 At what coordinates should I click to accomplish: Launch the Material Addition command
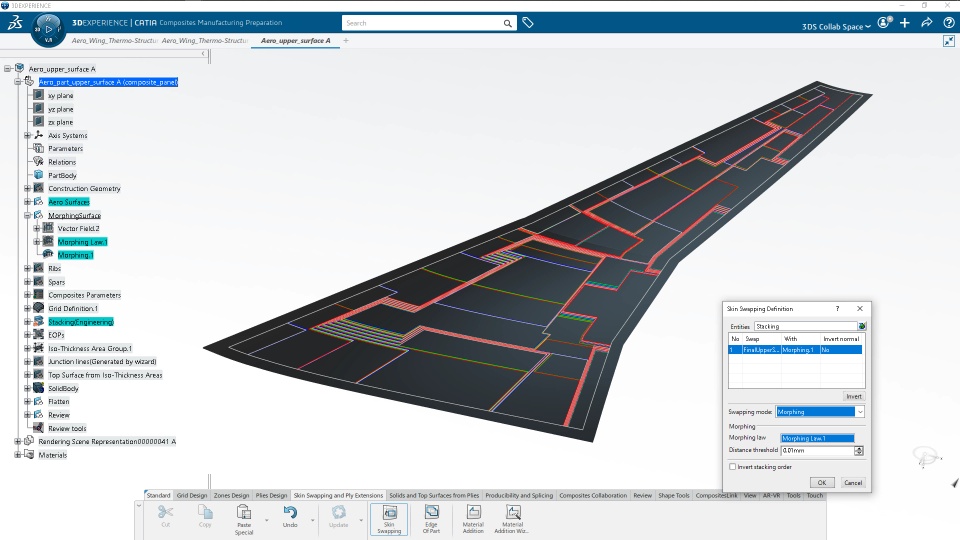(x=473, y=519)
